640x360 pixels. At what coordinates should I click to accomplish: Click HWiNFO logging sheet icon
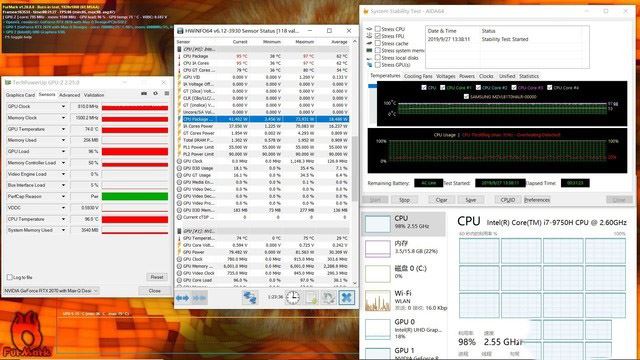311,298
